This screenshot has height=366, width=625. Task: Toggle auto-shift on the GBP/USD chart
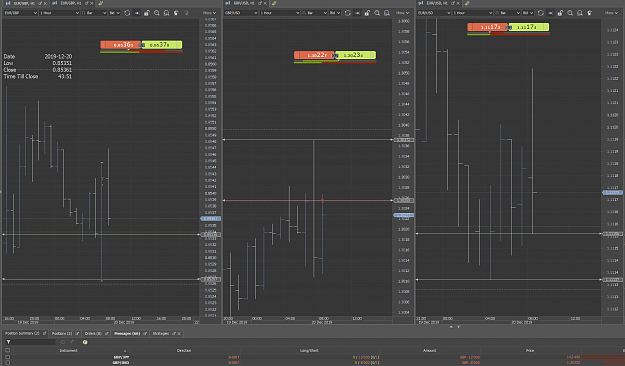point(358,13)
